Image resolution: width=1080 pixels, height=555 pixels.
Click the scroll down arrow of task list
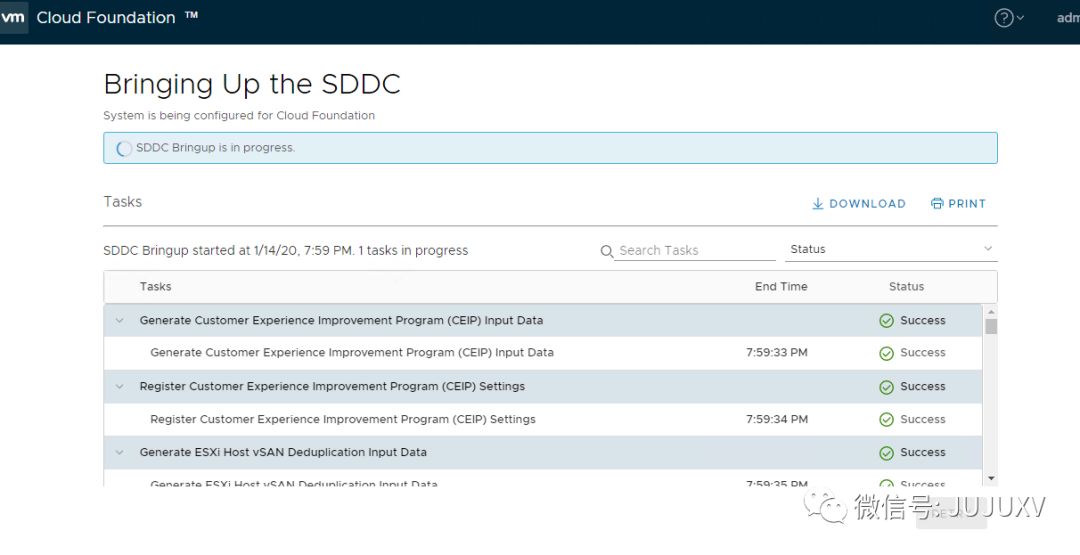[991, 479]
